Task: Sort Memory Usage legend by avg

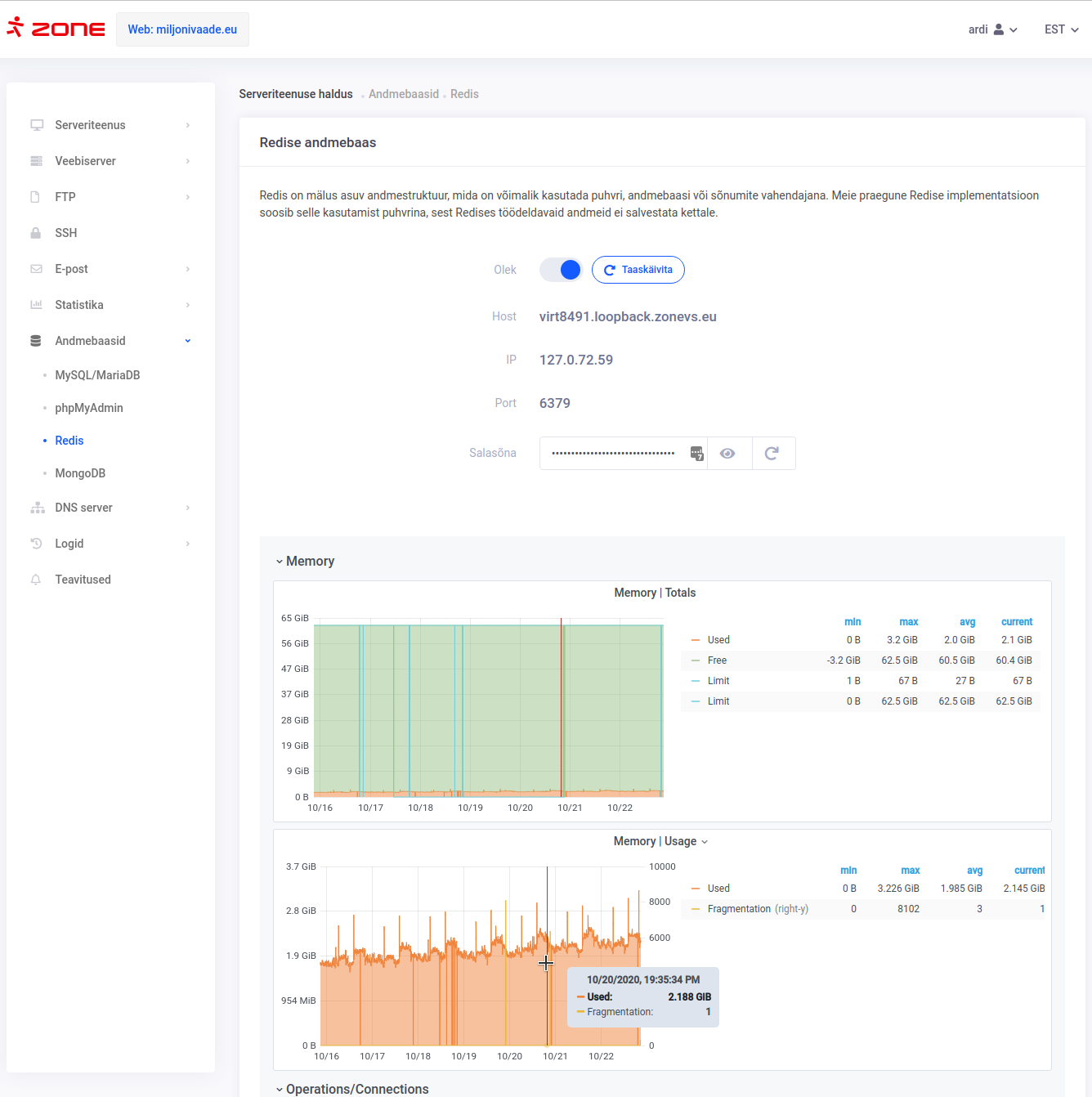Action: pos(974,871)
